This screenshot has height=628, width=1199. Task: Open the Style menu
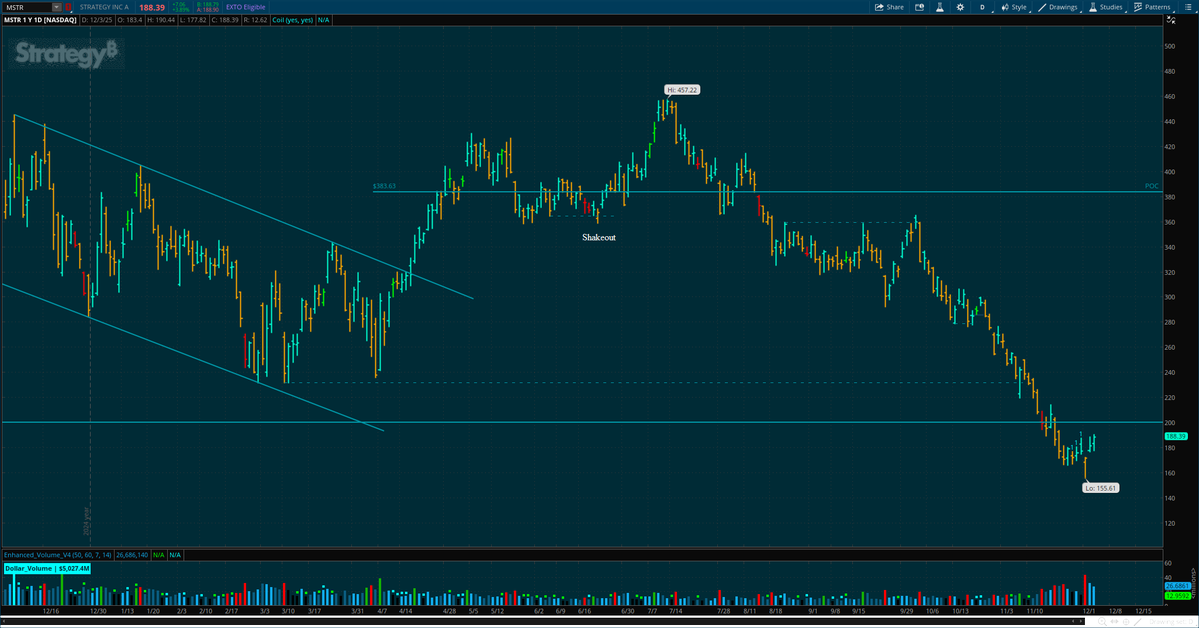coord(1015,7)
